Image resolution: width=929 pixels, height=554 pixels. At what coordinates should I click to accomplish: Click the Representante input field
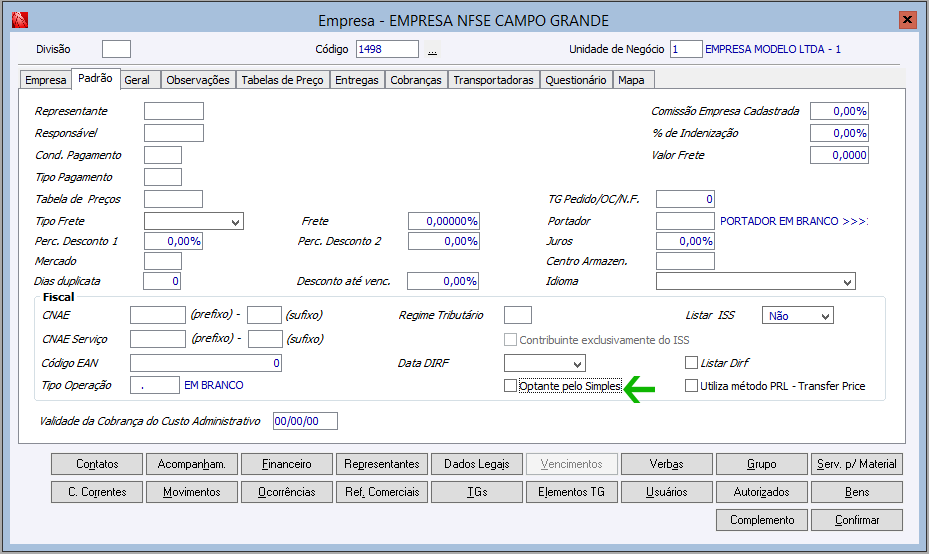(x=174, y=111)
